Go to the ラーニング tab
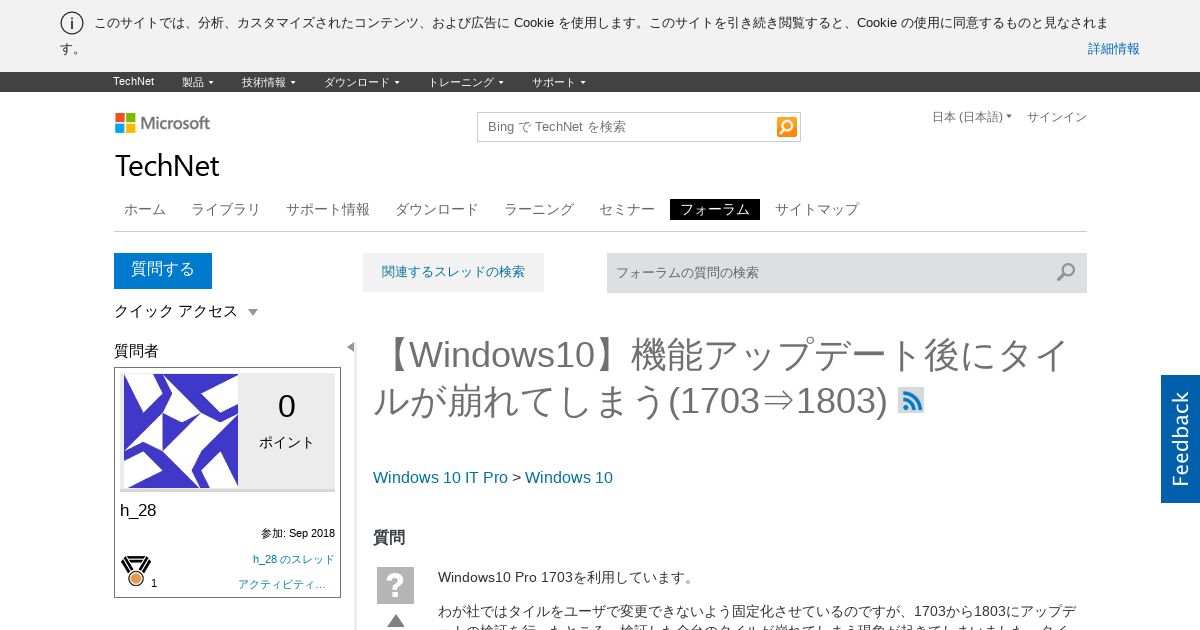1200x630 pixels. point(539,209)
